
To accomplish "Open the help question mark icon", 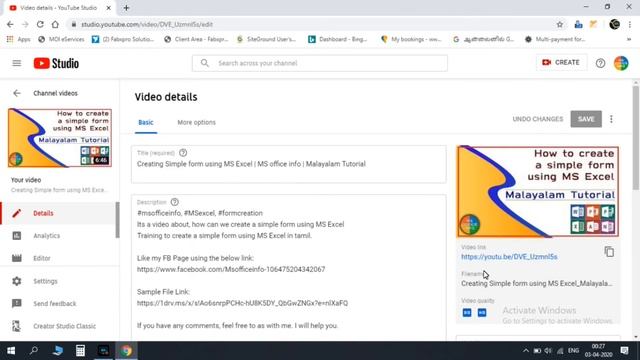I will 600,63.
